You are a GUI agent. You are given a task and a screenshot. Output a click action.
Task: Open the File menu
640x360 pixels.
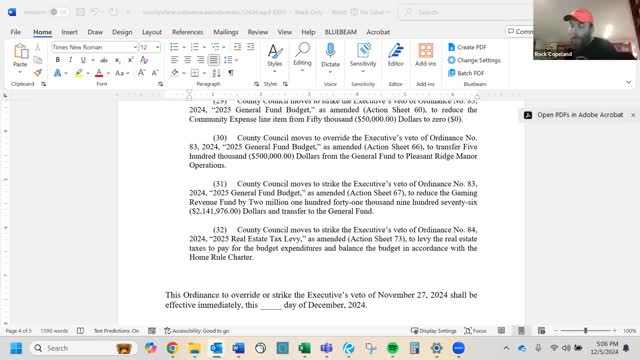click(16, 32)
